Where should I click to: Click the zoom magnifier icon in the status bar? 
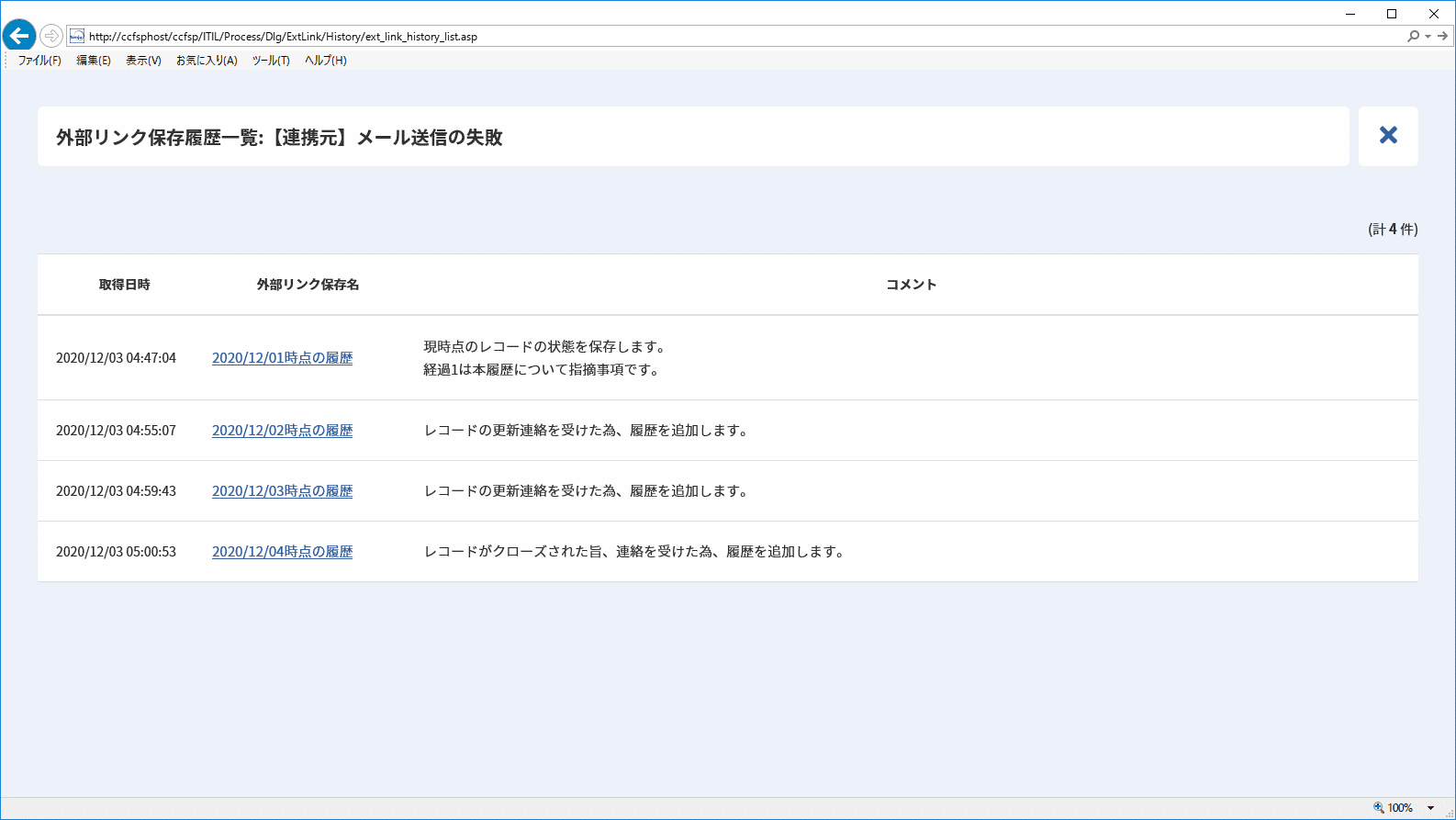click(x=1378, y=808)
